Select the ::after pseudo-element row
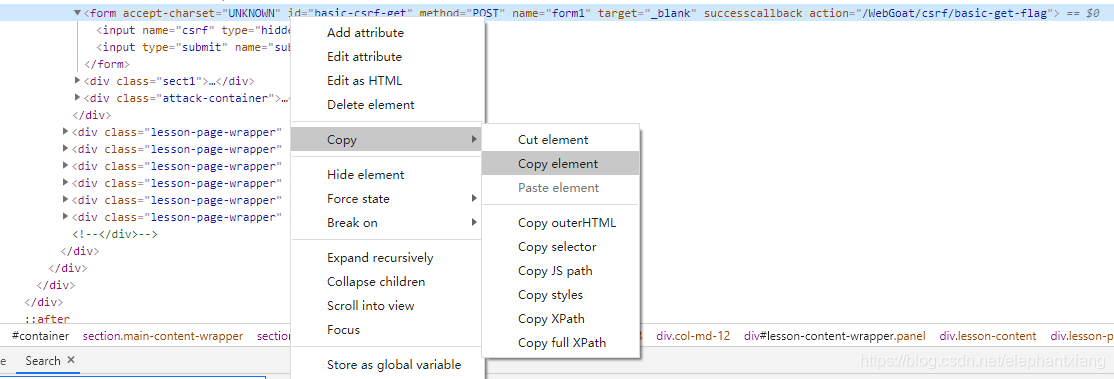Viewport: 1114px width, 379px height. [x=47, y=320]
